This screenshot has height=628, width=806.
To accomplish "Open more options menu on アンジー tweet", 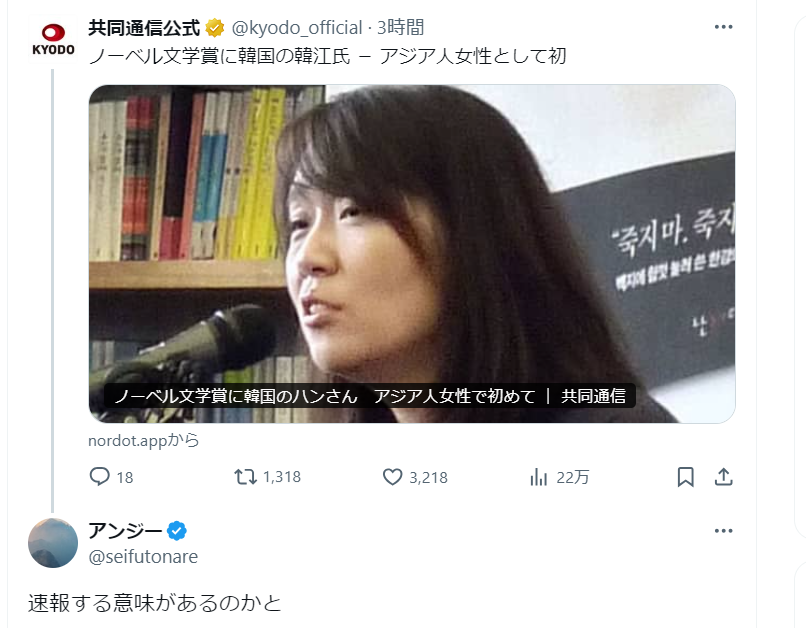I will coord(723,530).
